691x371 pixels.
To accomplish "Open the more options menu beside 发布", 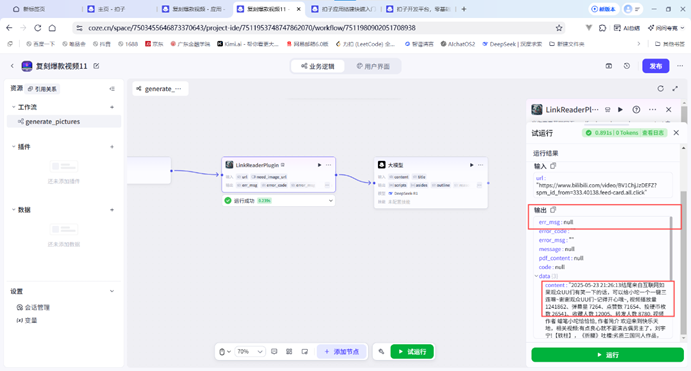I will tap(680, 66).
